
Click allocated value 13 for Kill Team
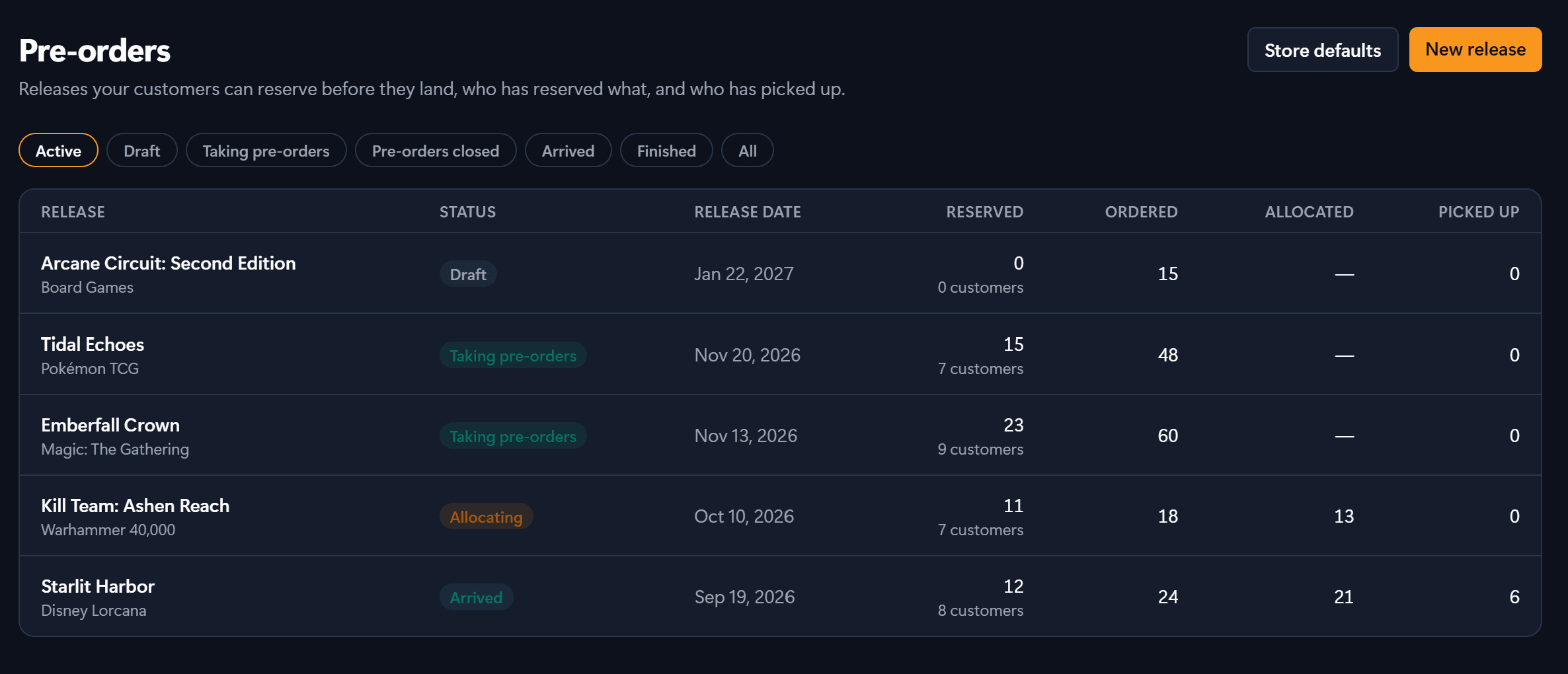coord(1343,516)
